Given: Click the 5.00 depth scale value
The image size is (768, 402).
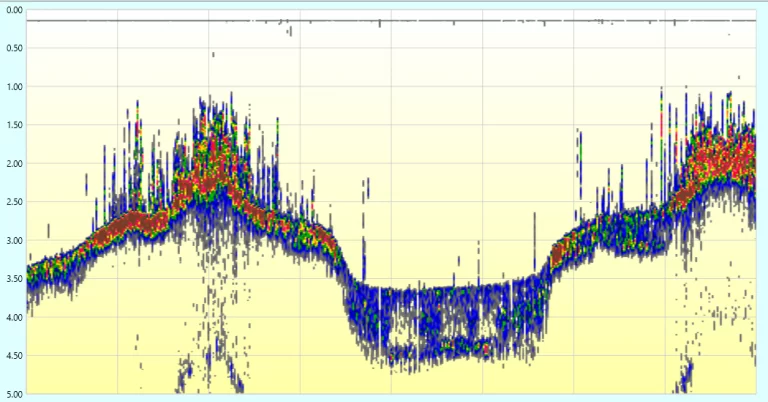Looking at the screenshot, I should click(x=15, y=394).
